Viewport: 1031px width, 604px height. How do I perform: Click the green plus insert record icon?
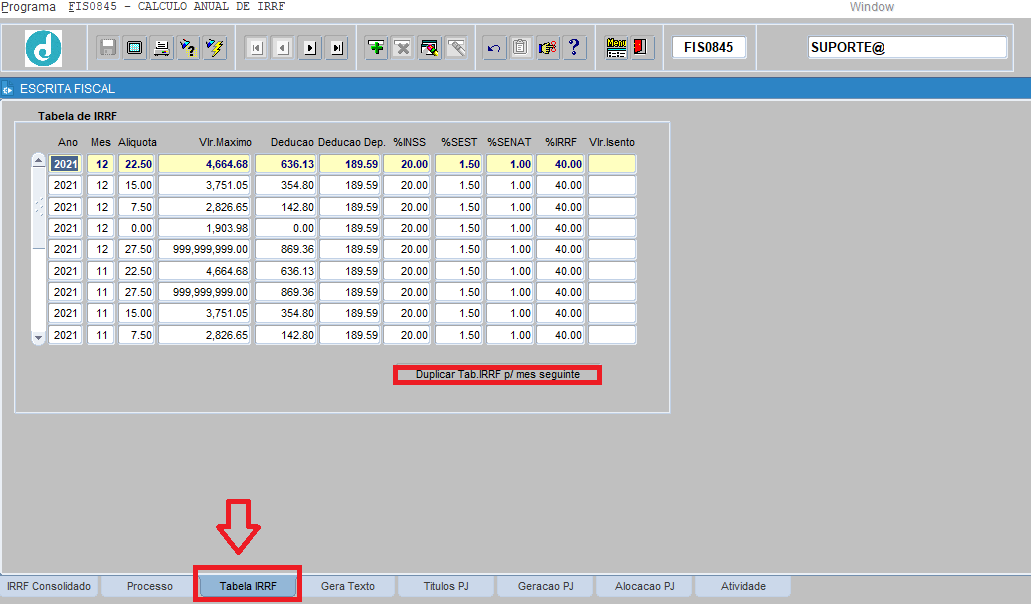point(376,48)
